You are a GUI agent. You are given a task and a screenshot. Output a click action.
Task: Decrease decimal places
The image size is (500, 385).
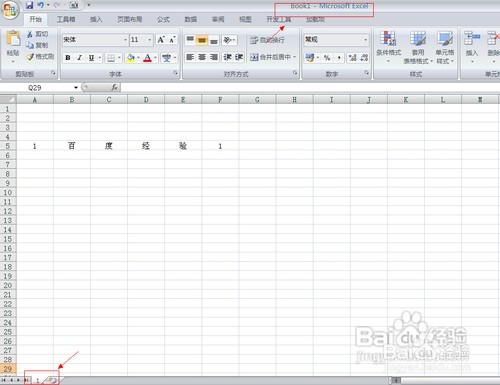coord(364,58)
